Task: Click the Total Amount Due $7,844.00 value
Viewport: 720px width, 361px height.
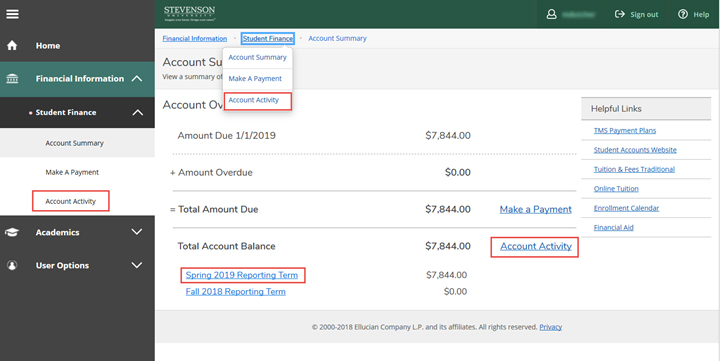Action: pos(448,209)
